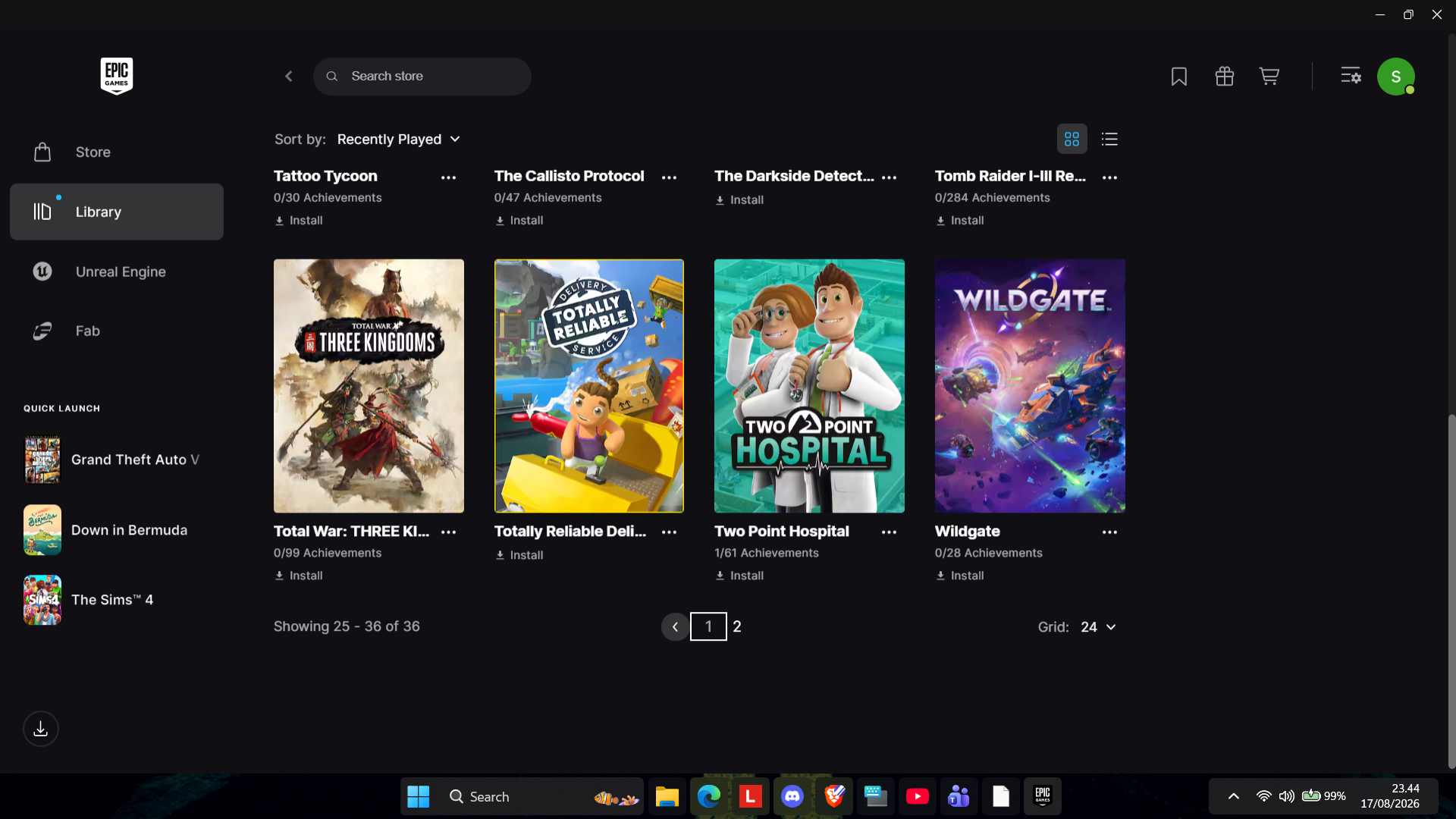Image resolution: width=1456 pixels, height=819 pixels.
Task: Install Tomb Raider I-III Remastered
Action: click(960, 221)
